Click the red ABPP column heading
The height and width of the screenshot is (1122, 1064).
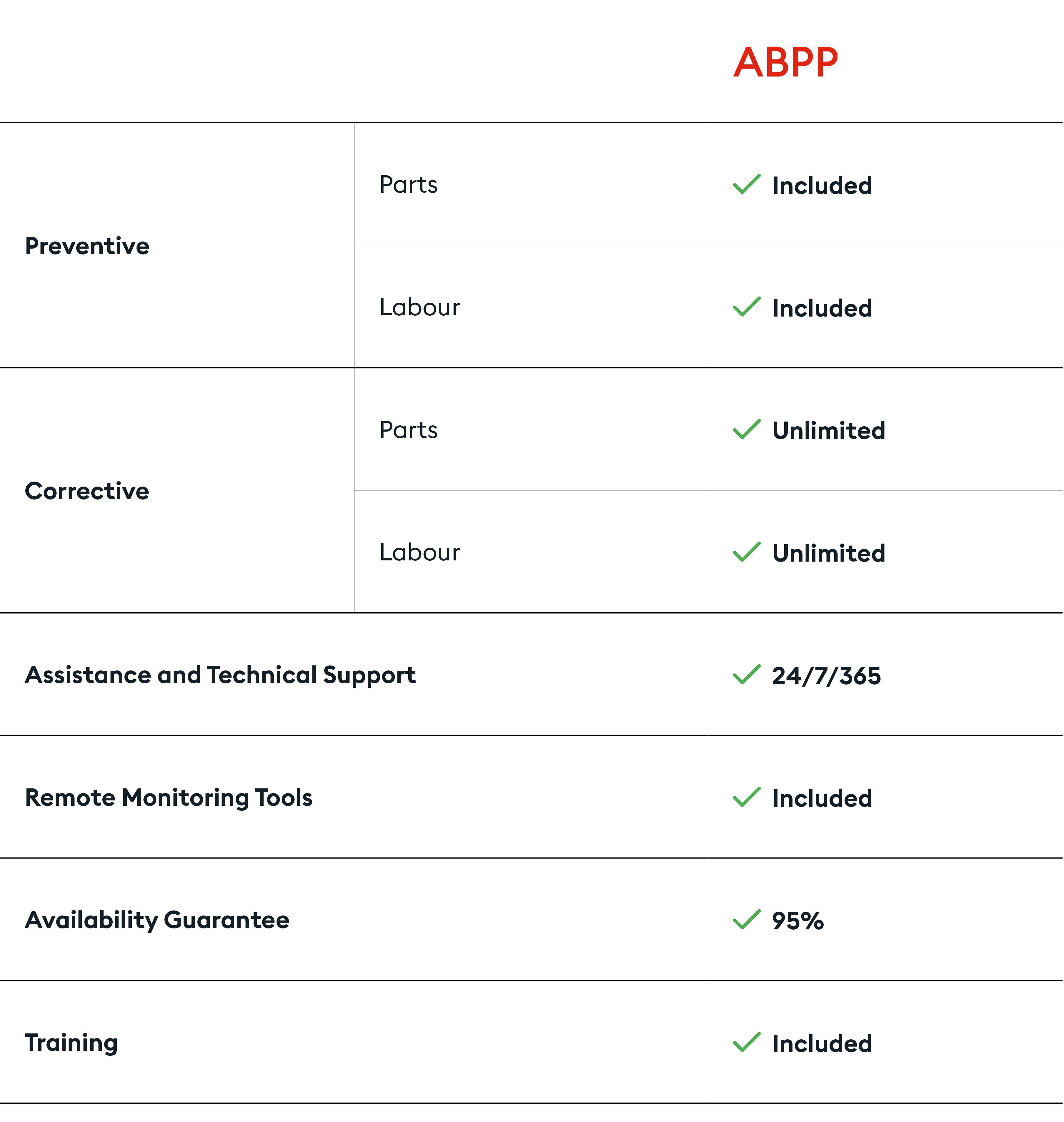point(785,62)
